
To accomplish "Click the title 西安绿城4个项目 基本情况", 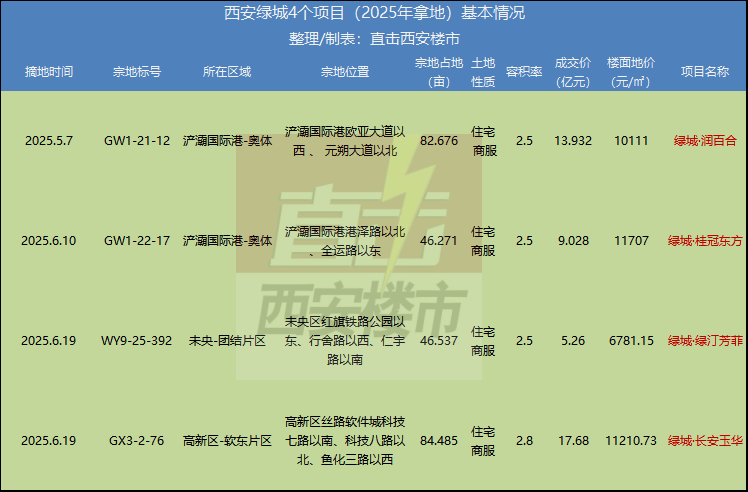I will tap(374, 13).
